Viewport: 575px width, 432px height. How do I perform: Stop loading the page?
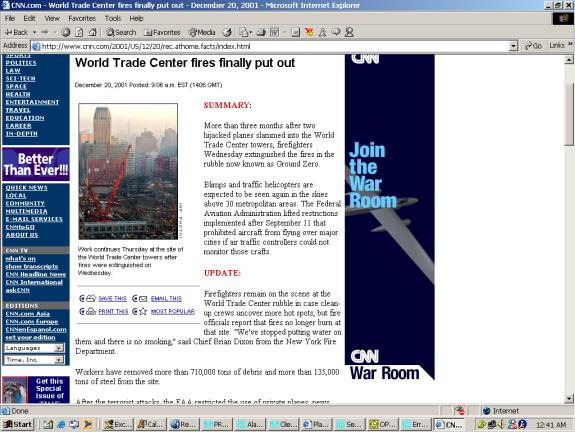[66, 32]
